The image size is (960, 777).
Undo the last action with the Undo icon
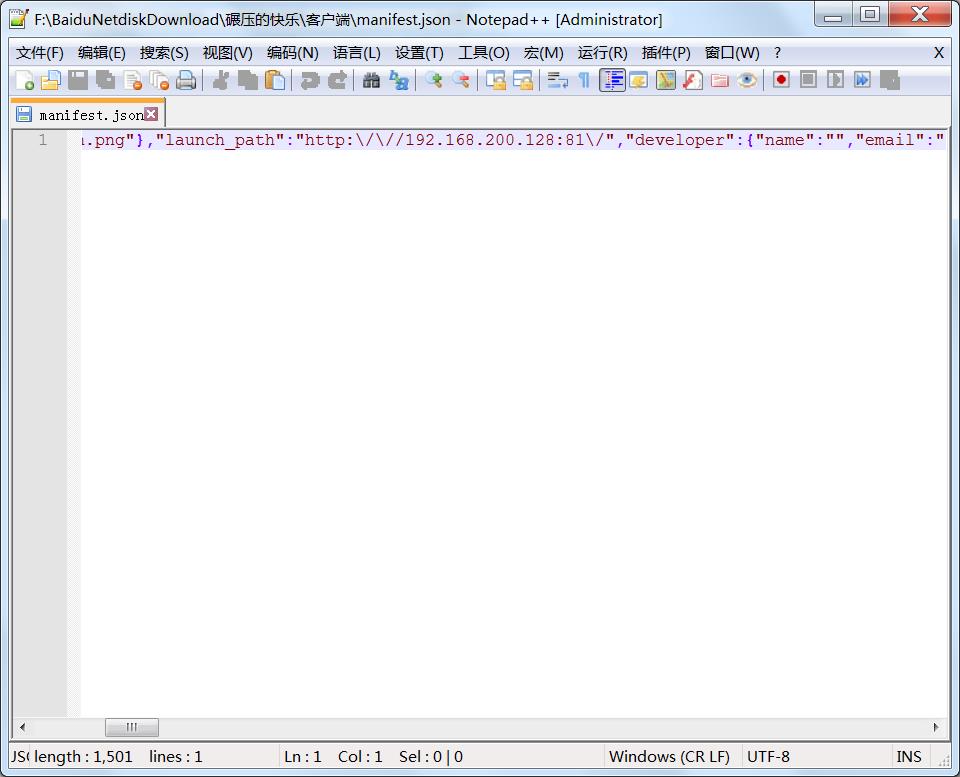pyautogui.click(x=310, y=80)
